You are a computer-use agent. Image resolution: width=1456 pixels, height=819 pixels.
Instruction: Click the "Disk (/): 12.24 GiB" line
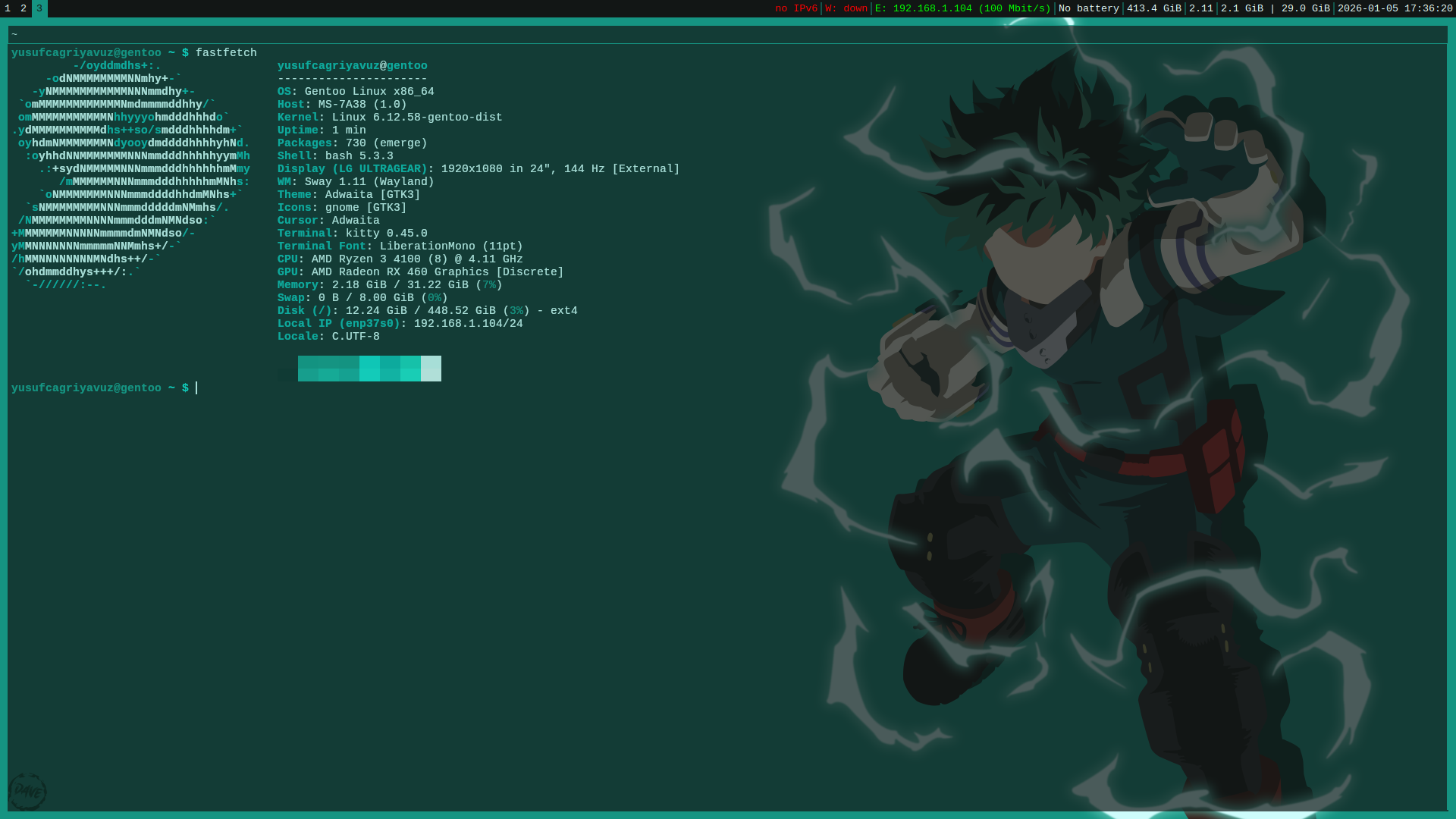pos(428,311)
